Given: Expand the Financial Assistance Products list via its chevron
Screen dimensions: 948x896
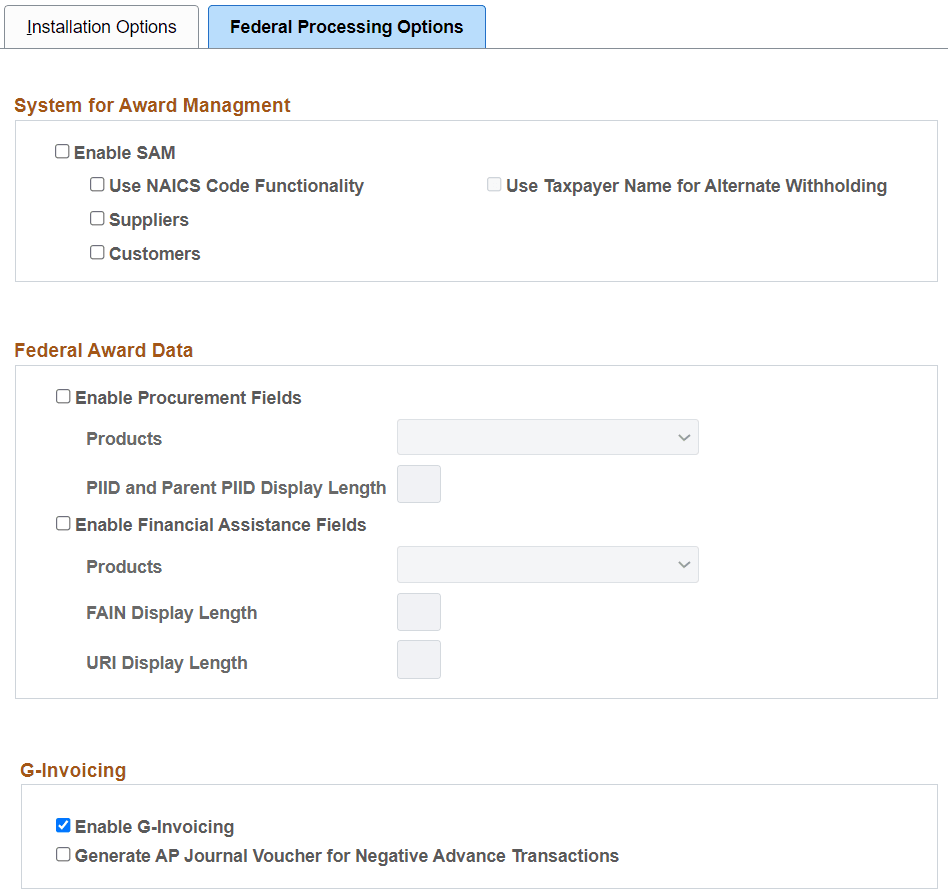Looking at the screenshot, I should (684, 564).
